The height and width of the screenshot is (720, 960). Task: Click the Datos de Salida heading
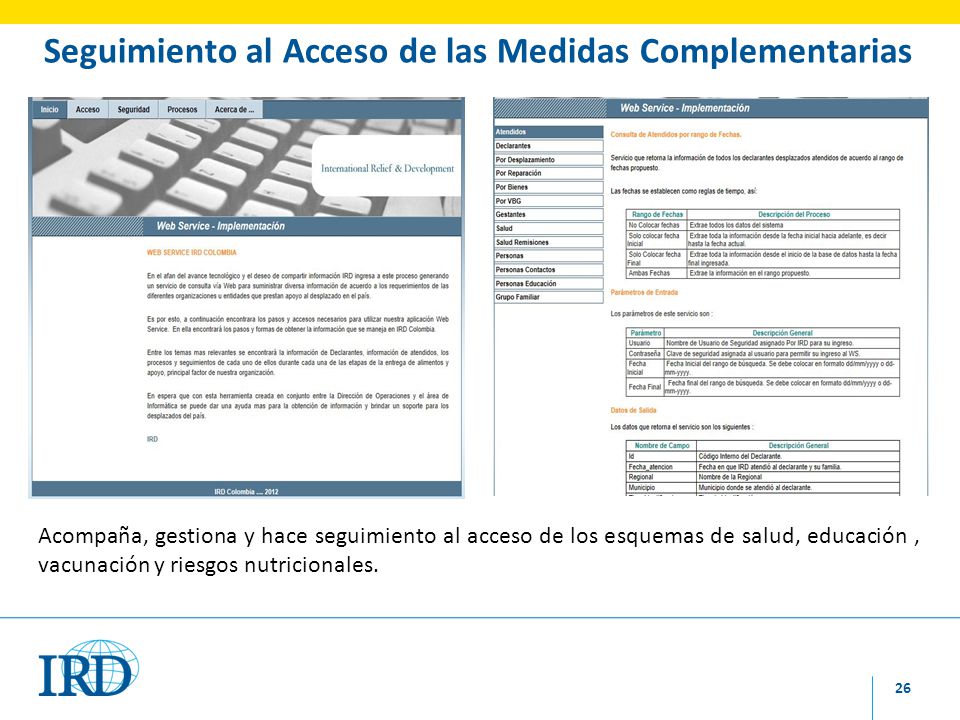point(633,410)
